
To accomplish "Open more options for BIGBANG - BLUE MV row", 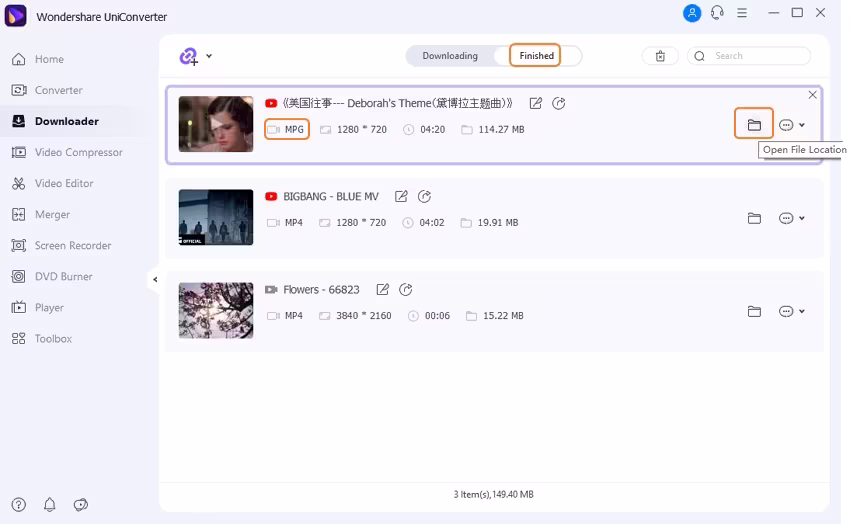I will click(x=791, y=218).
